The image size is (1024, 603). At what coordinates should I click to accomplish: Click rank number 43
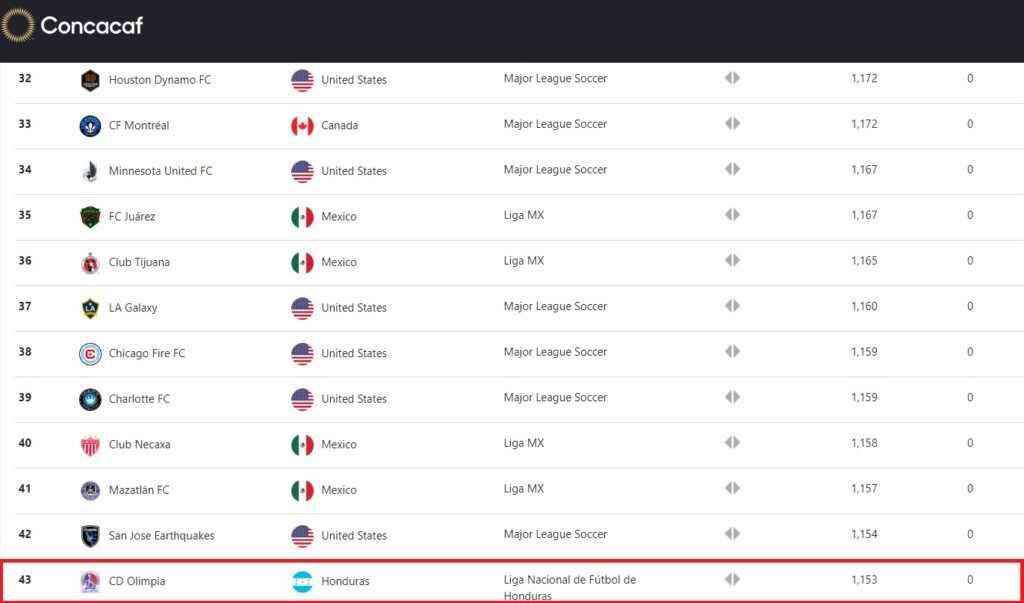click(x=25, y=580)
